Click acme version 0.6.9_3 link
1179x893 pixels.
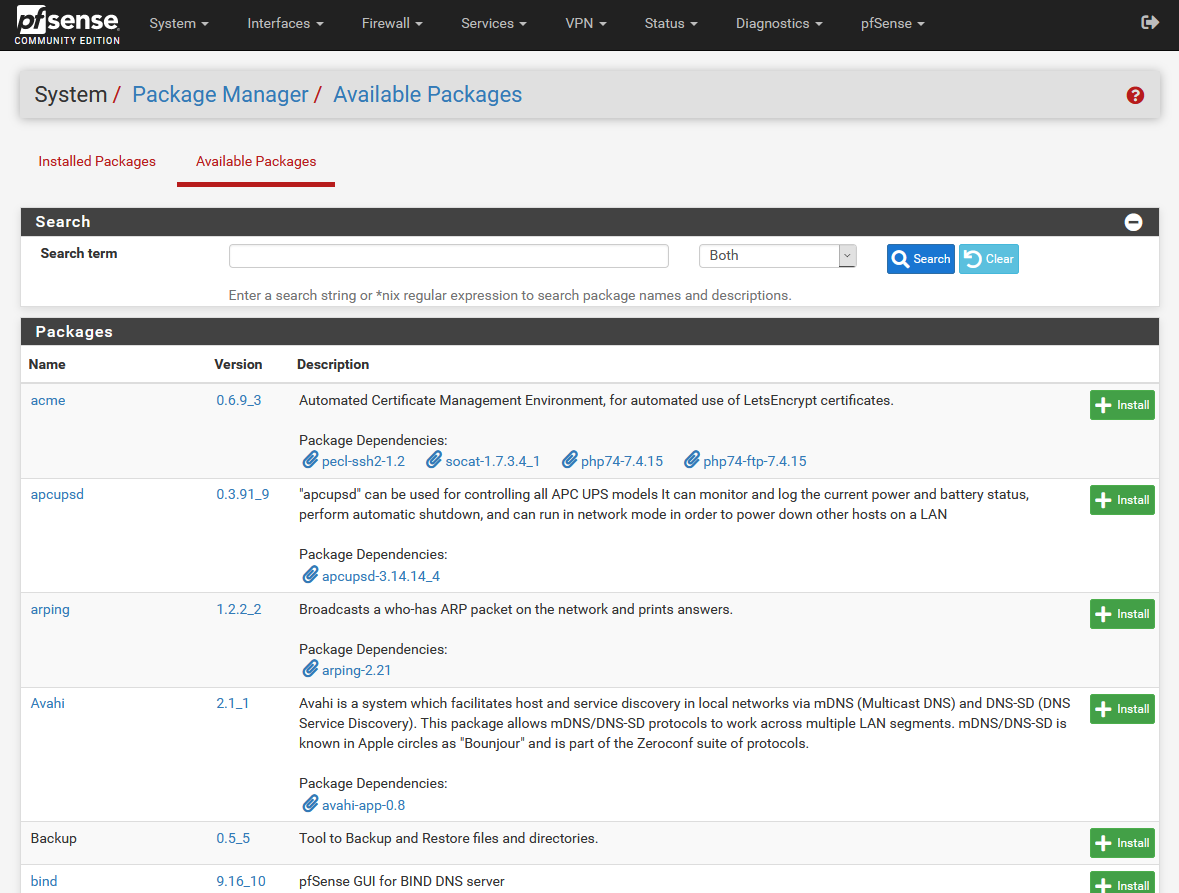(x=239, y=401)
